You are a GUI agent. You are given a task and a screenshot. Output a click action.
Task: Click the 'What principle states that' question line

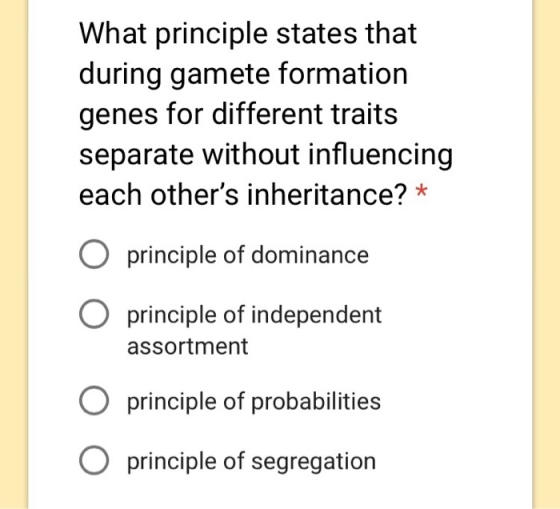(x=248, y=34)
